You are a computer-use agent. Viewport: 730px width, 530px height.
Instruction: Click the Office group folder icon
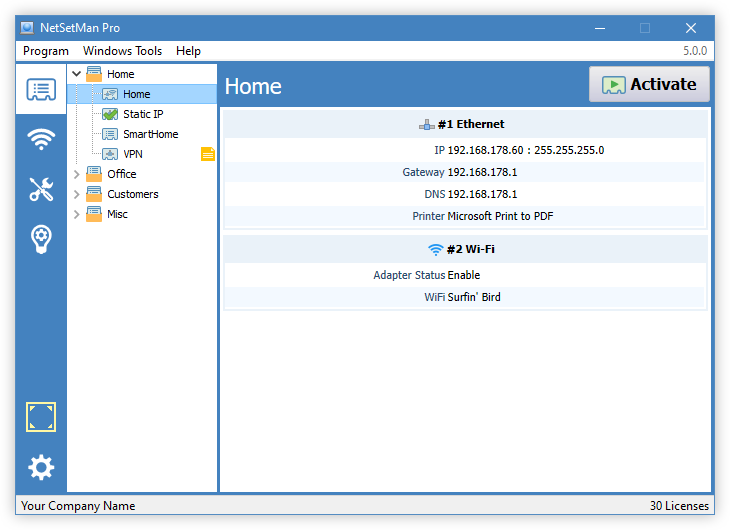(94, 174)
